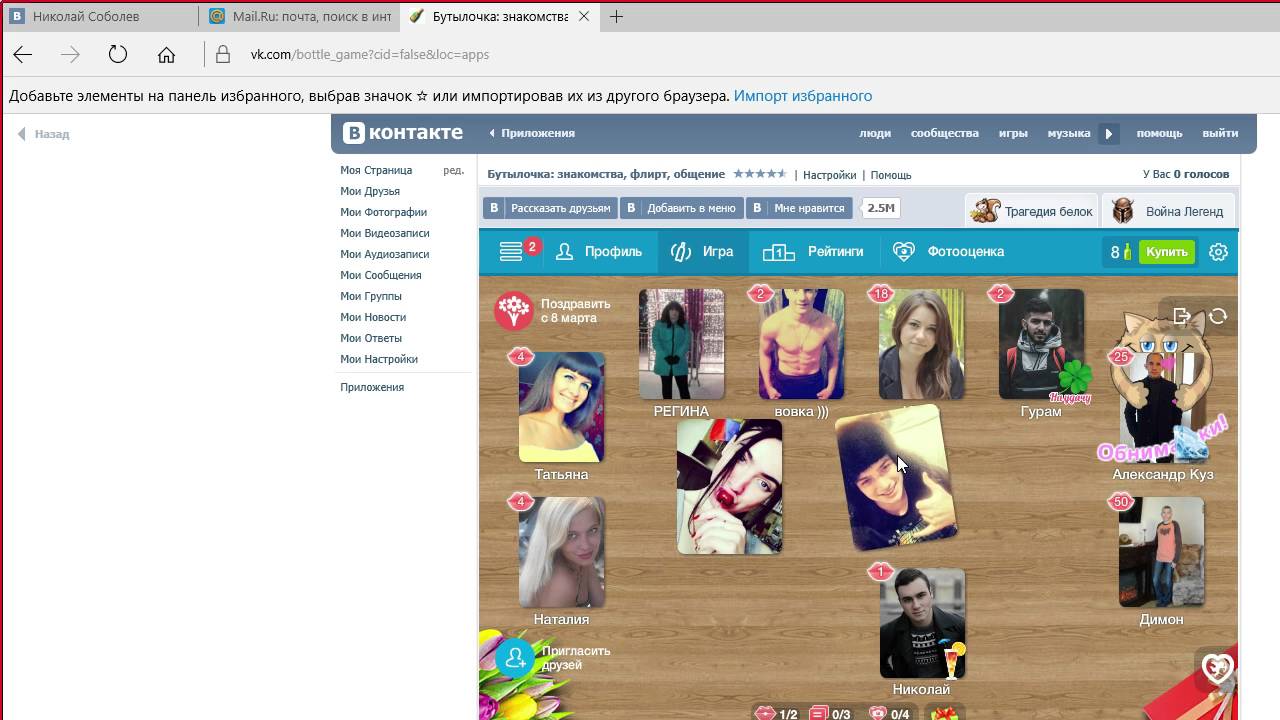Open app Помощь link near title
Image resolution: width=1280 pixels, height=720 pixels.
coord(891,175)
